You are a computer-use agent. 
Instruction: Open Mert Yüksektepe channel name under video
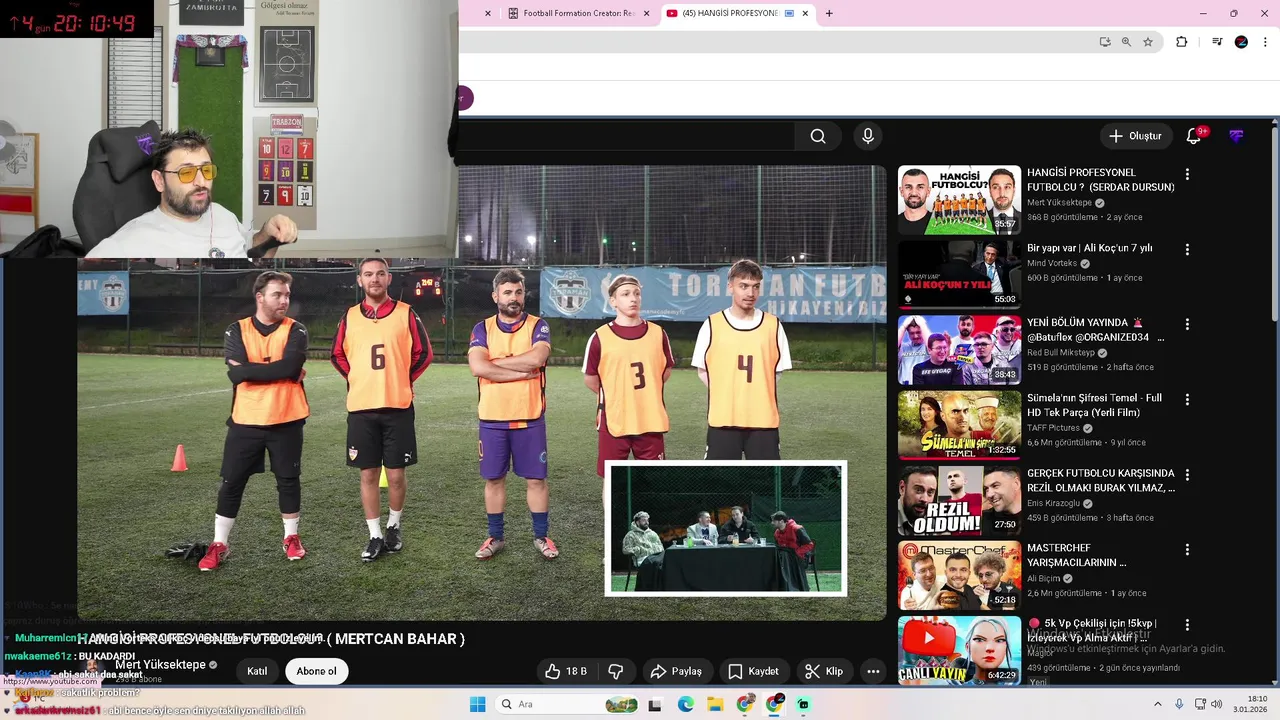coord(160,665)
